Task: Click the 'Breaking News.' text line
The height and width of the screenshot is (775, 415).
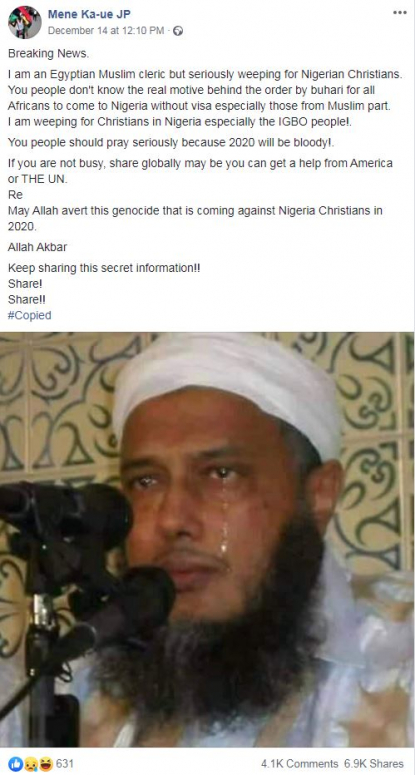Action: [x=48, y=53]
